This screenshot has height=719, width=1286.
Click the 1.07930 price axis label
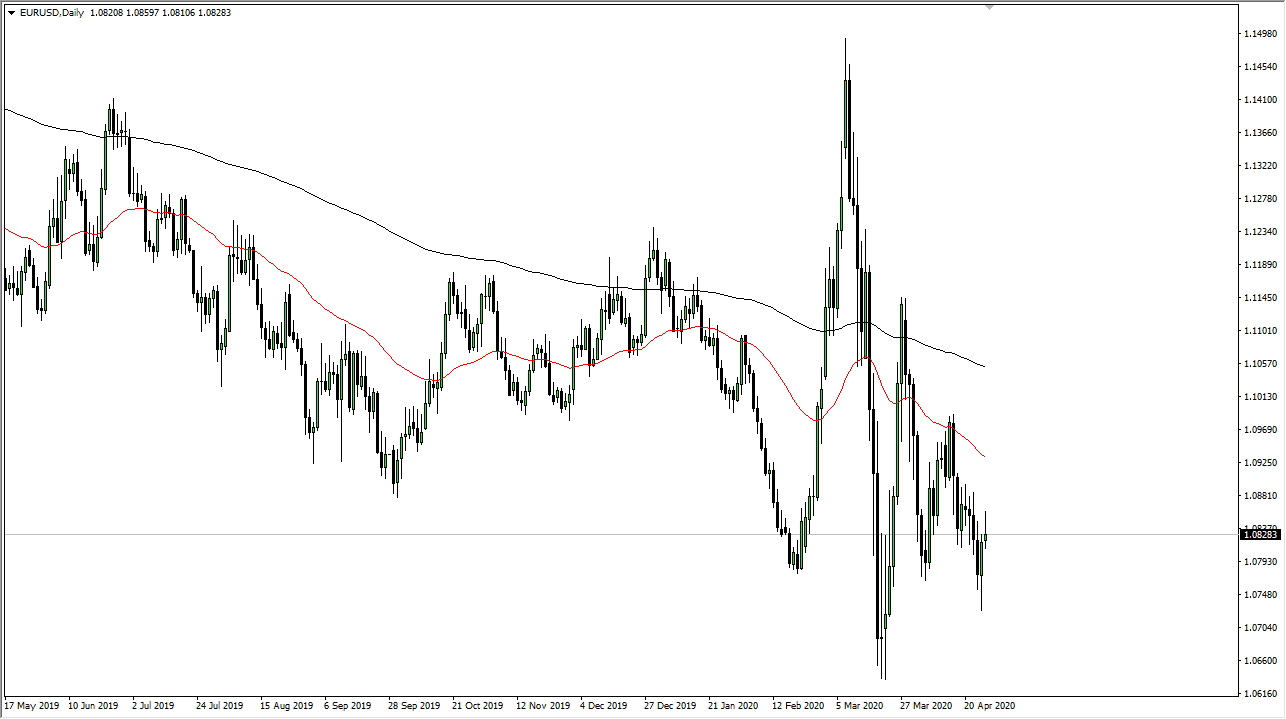point(1261,562)
